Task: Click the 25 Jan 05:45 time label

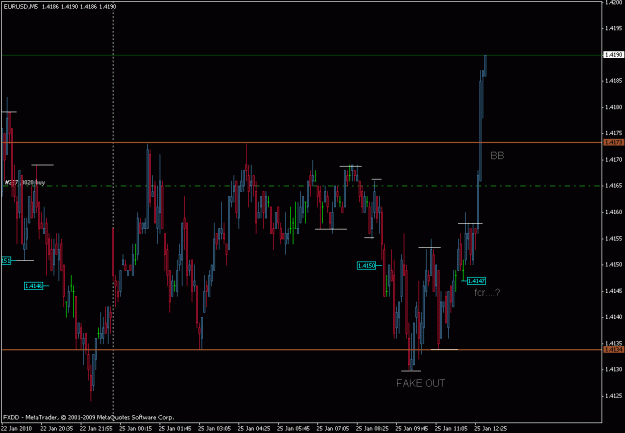Action: (293, 429)
